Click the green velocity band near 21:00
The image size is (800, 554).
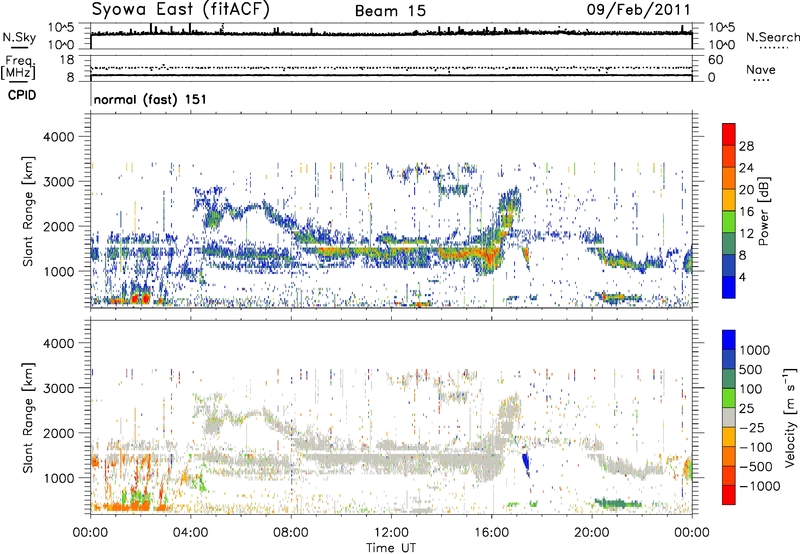tap(617, 503)
